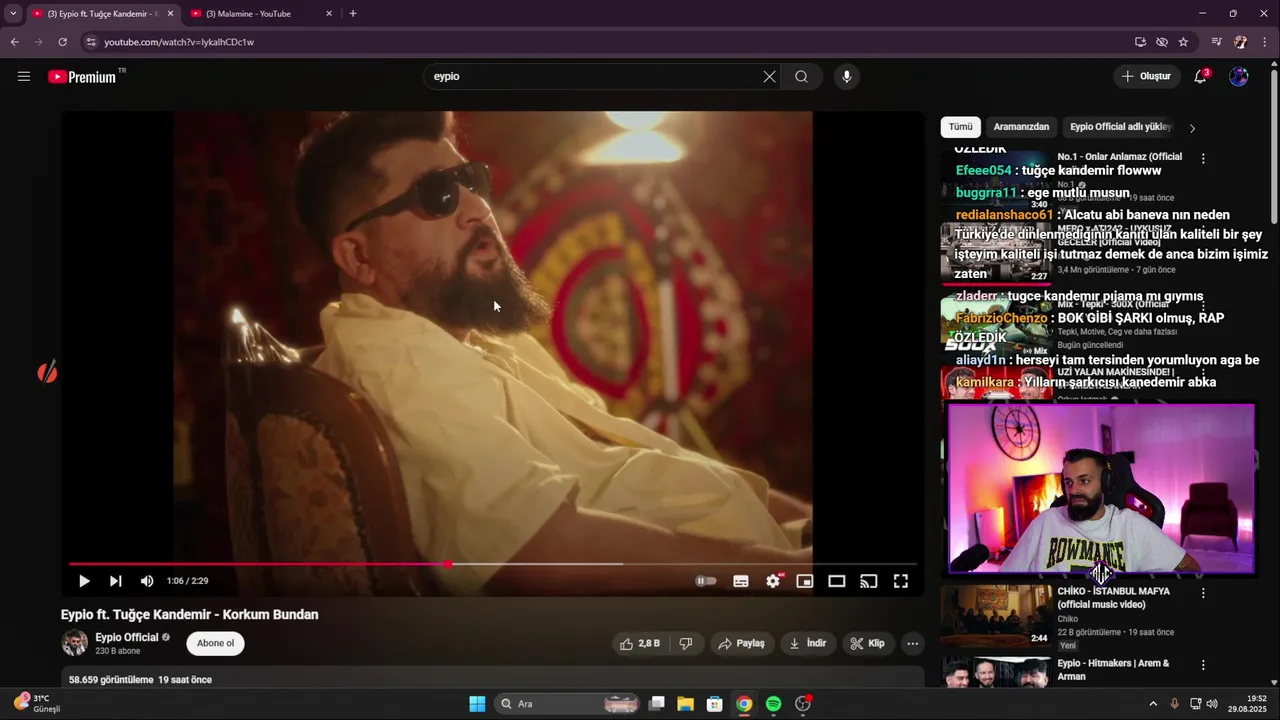1280x720 pixels.
Task: Open options for CHİKO İSTANBUL MAFYA video
Action: coord(1203,593)
